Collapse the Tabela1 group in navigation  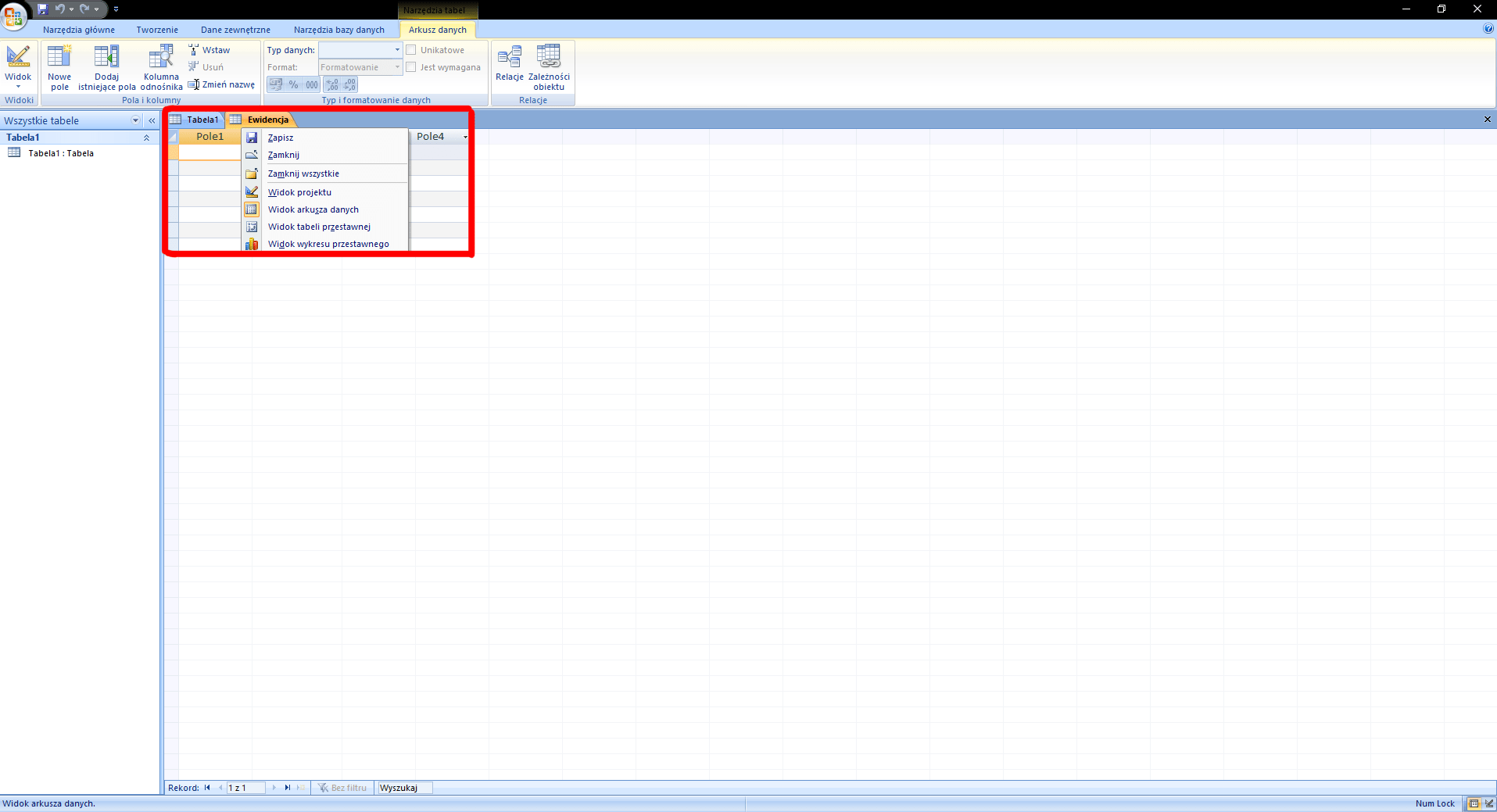[x=146, y=138]
